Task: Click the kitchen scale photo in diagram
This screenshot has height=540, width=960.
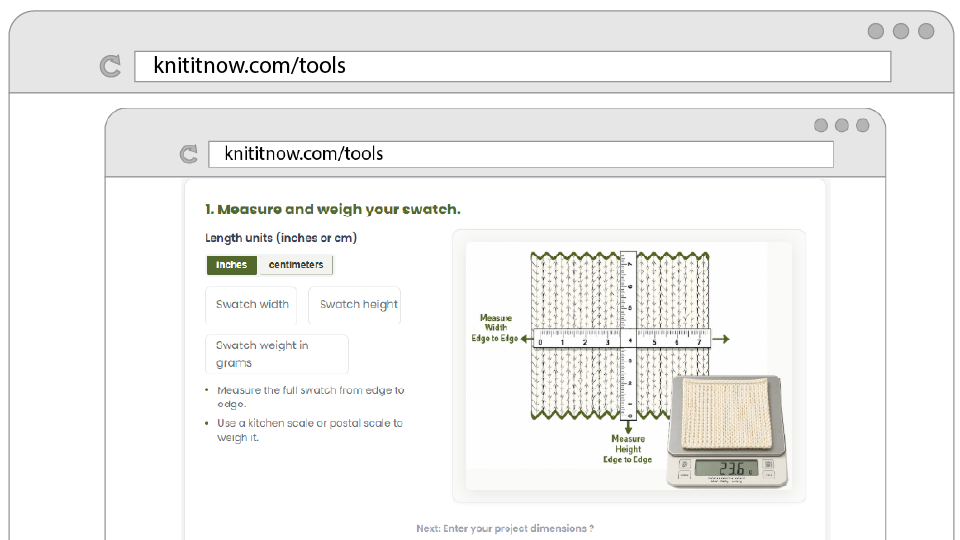Action: [x=727, y=432]
